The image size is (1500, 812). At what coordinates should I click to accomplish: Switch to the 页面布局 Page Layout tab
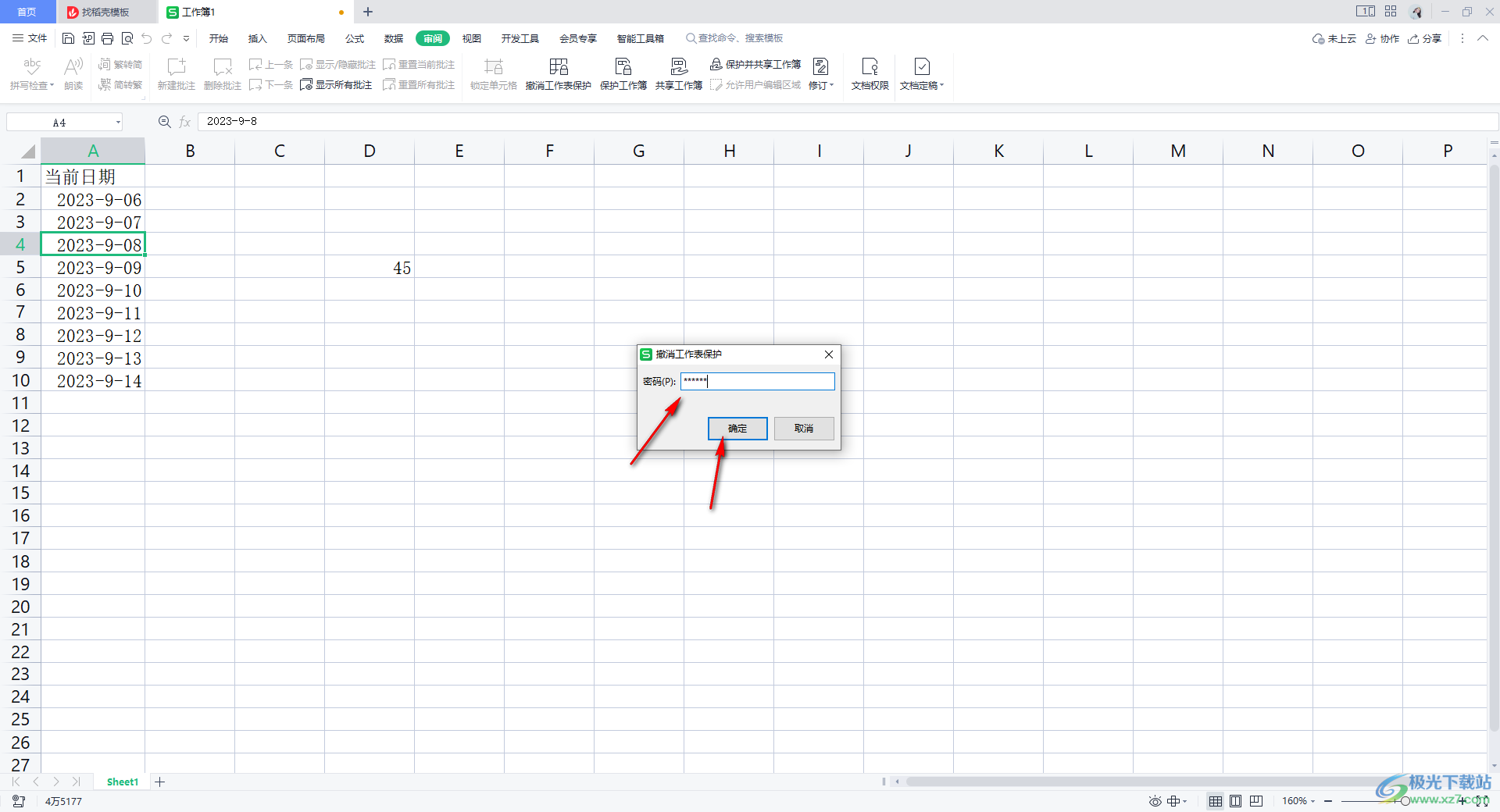(x=306, y=38)
